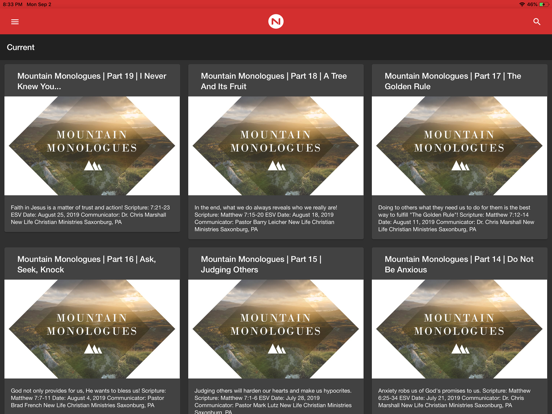
Task: Tap description 'In the end, what we do always reveals'
Action: (266, 218)
